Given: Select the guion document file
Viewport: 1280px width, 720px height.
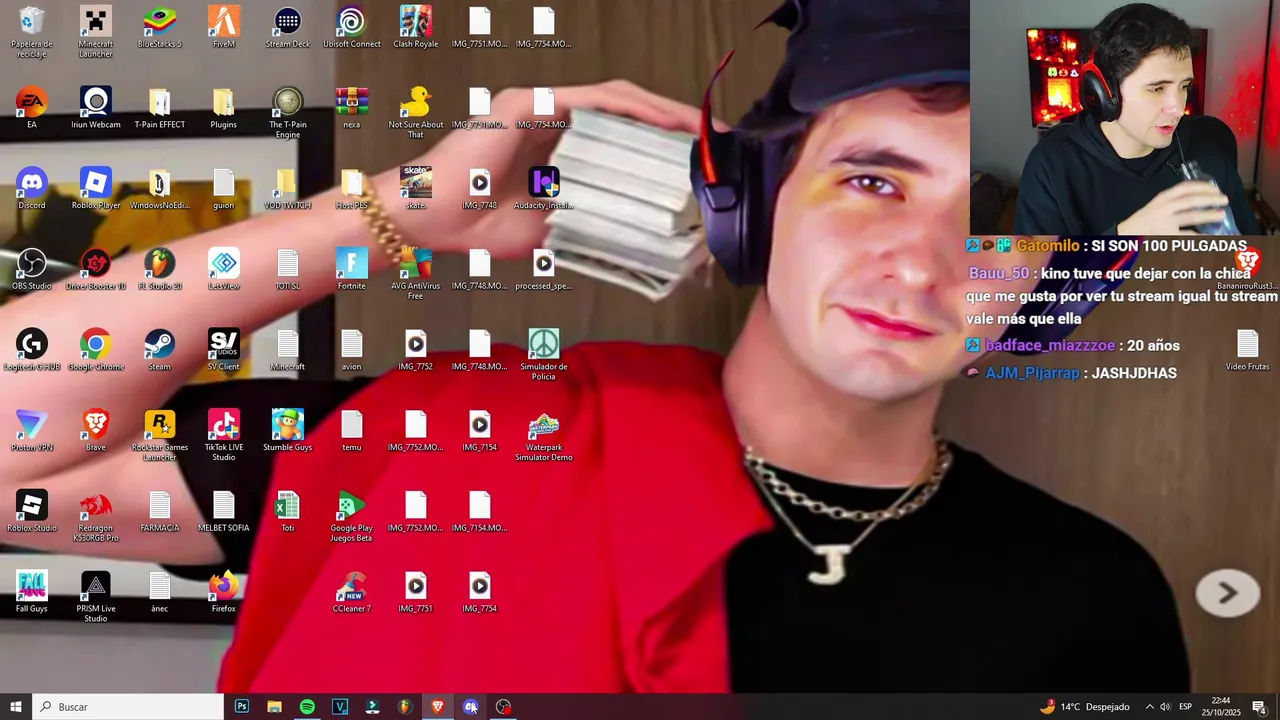Looking at the screenshot, I should [x=224, y=189].
